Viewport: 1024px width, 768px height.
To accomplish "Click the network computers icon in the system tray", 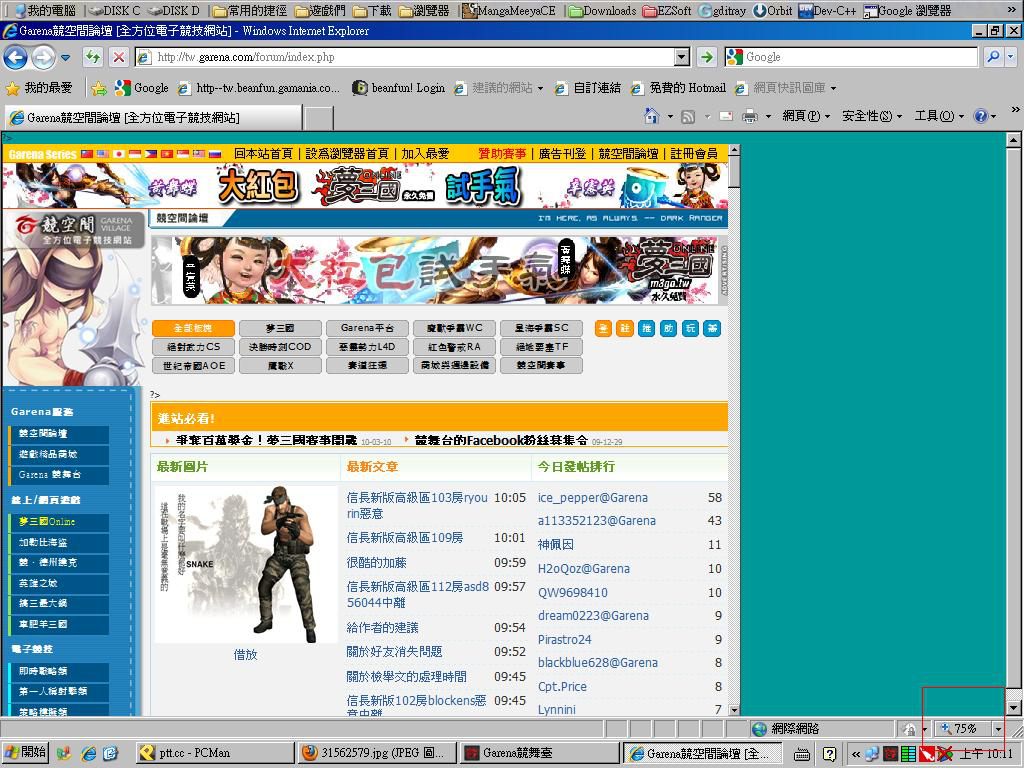I will (x=871, y=754).
